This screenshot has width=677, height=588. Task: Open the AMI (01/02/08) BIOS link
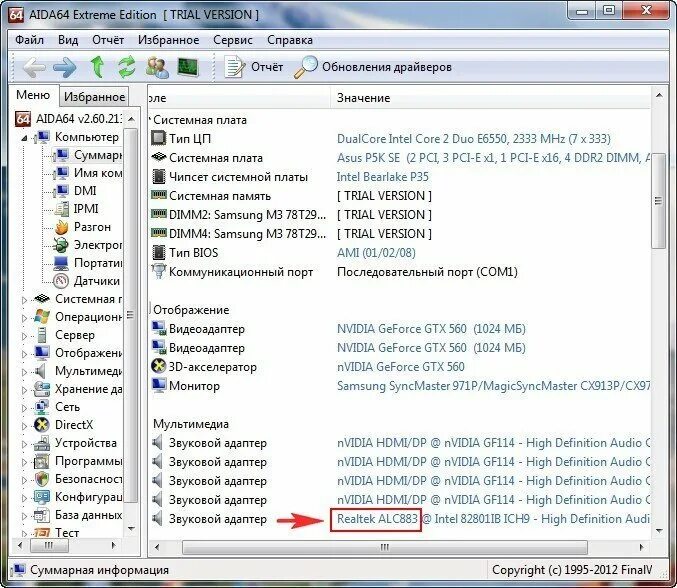click(x=376, y=253)
